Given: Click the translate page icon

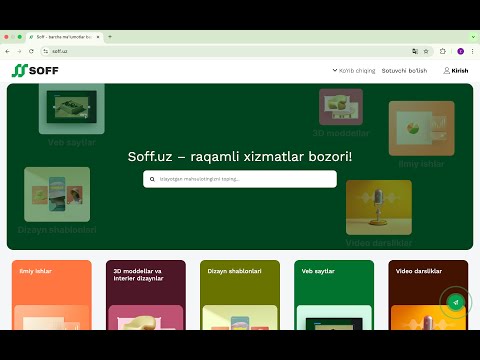Looking at the screenshot, I should pos(415,51).
